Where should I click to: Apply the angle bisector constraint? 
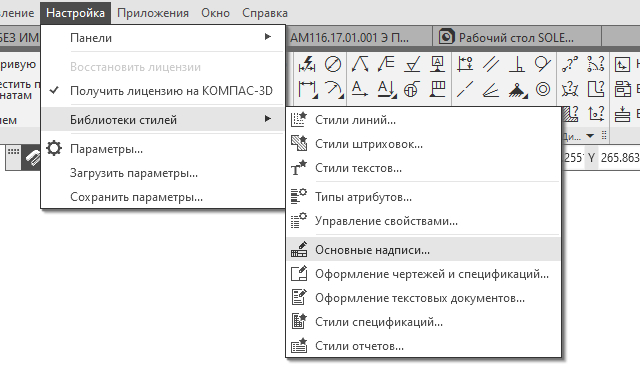(x=491, y=89)
